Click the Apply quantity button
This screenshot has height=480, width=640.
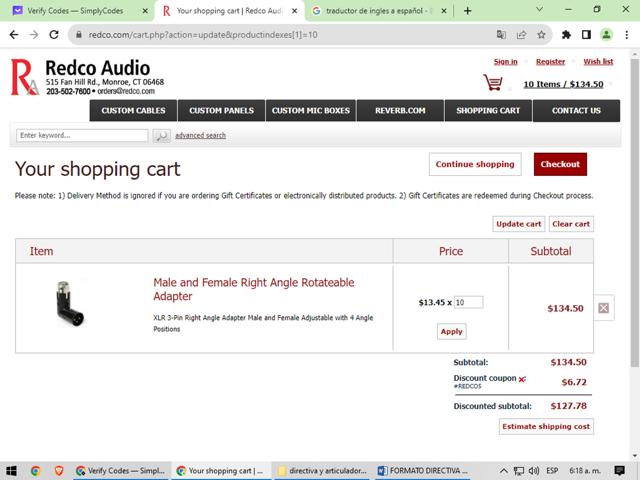tap(451, 331)
